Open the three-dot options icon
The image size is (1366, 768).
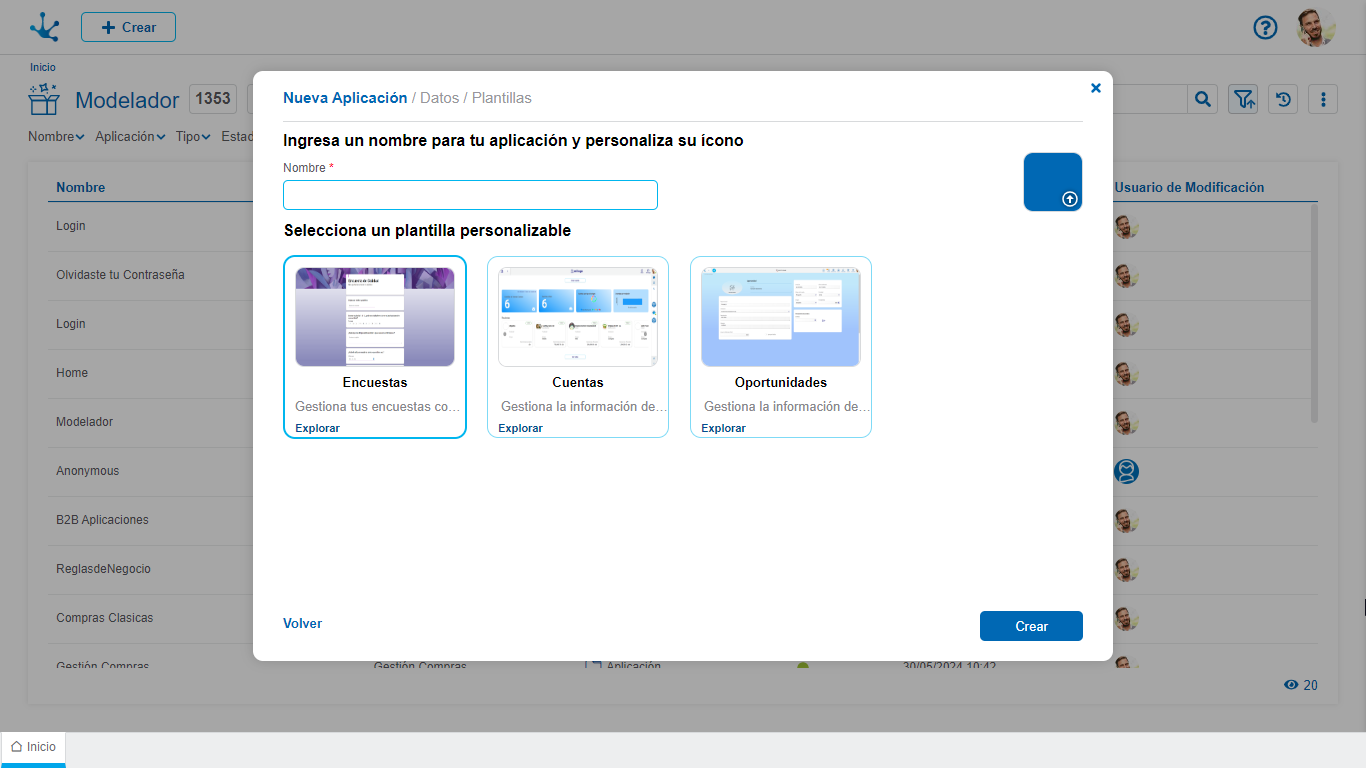pos(1323,99)
